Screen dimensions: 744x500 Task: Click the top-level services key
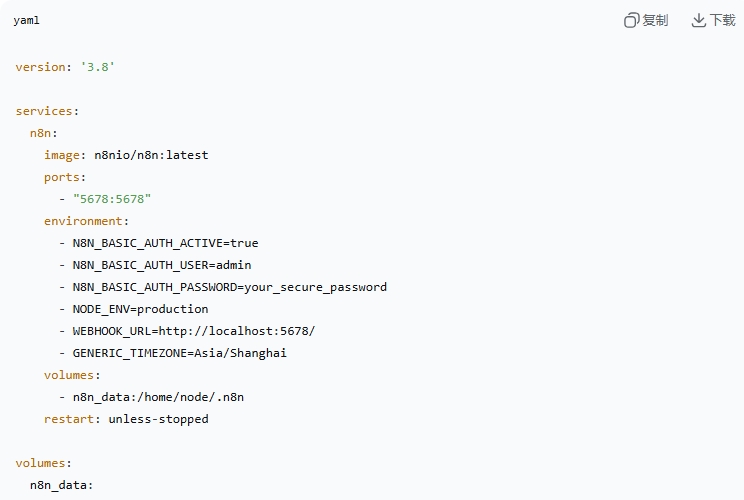(46, 111)
